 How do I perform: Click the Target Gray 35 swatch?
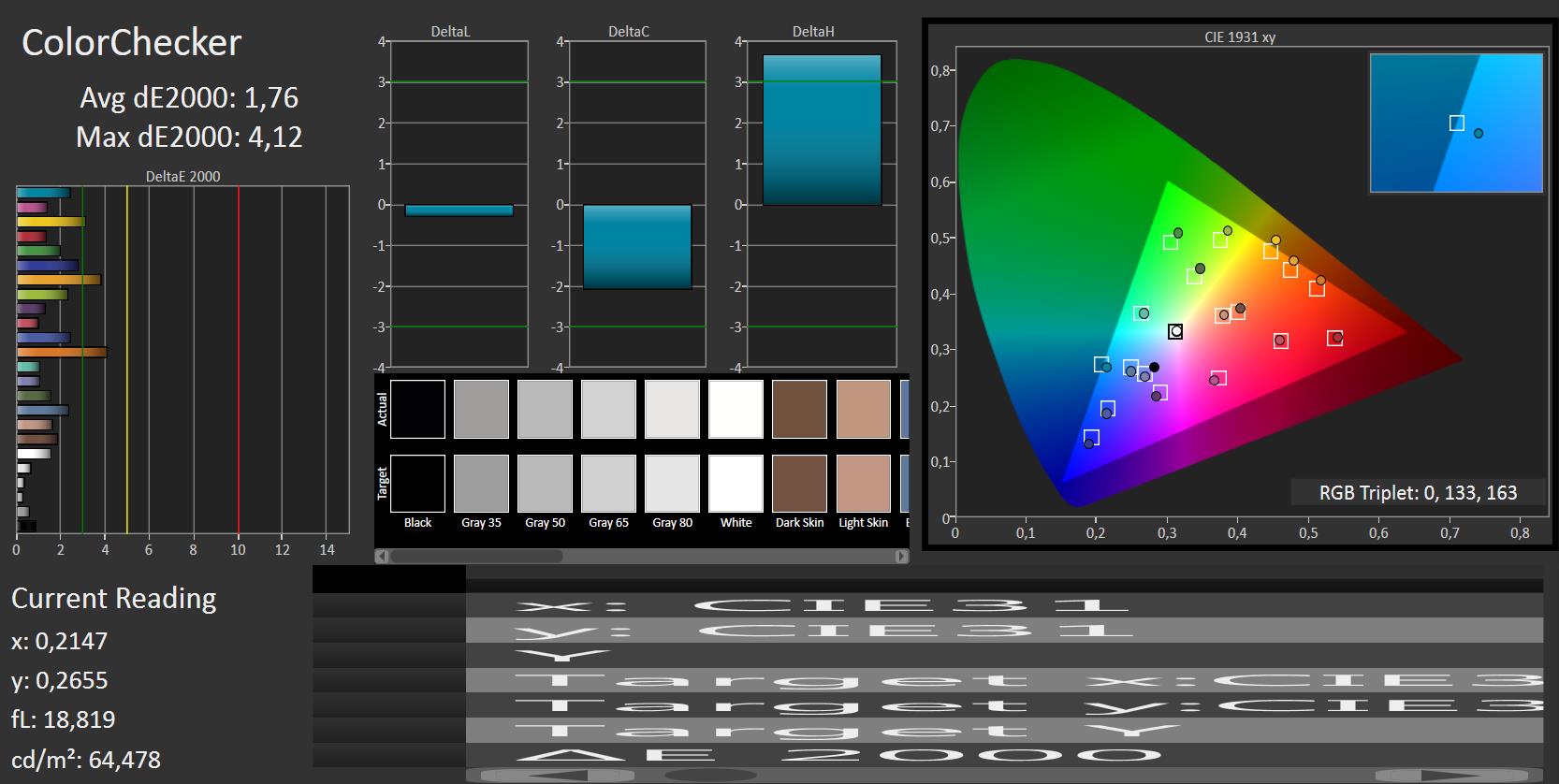click(481, 483)
